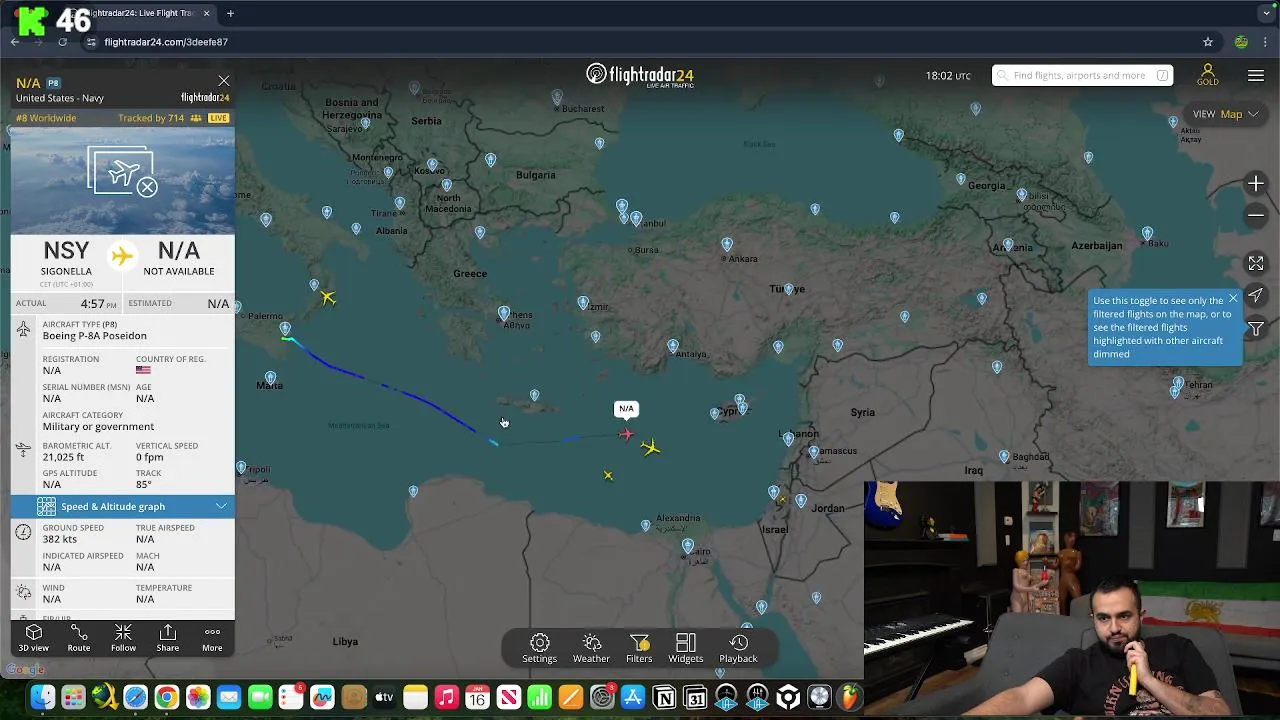Open the VIEW Map dropdown

pyautogui.click(x=1225, y=114)
